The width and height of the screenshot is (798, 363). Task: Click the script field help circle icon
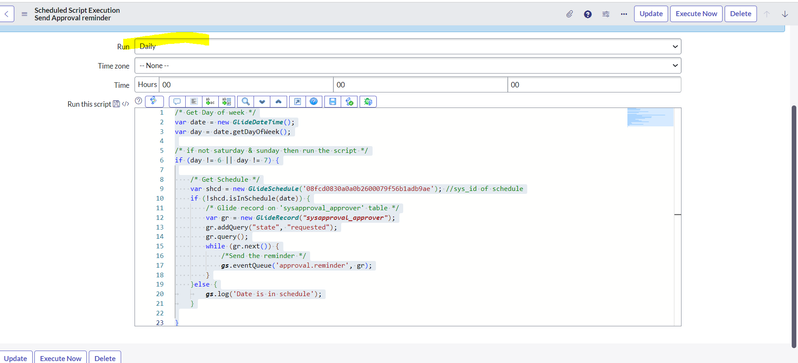pyautogui.click(x=138, y=101)
